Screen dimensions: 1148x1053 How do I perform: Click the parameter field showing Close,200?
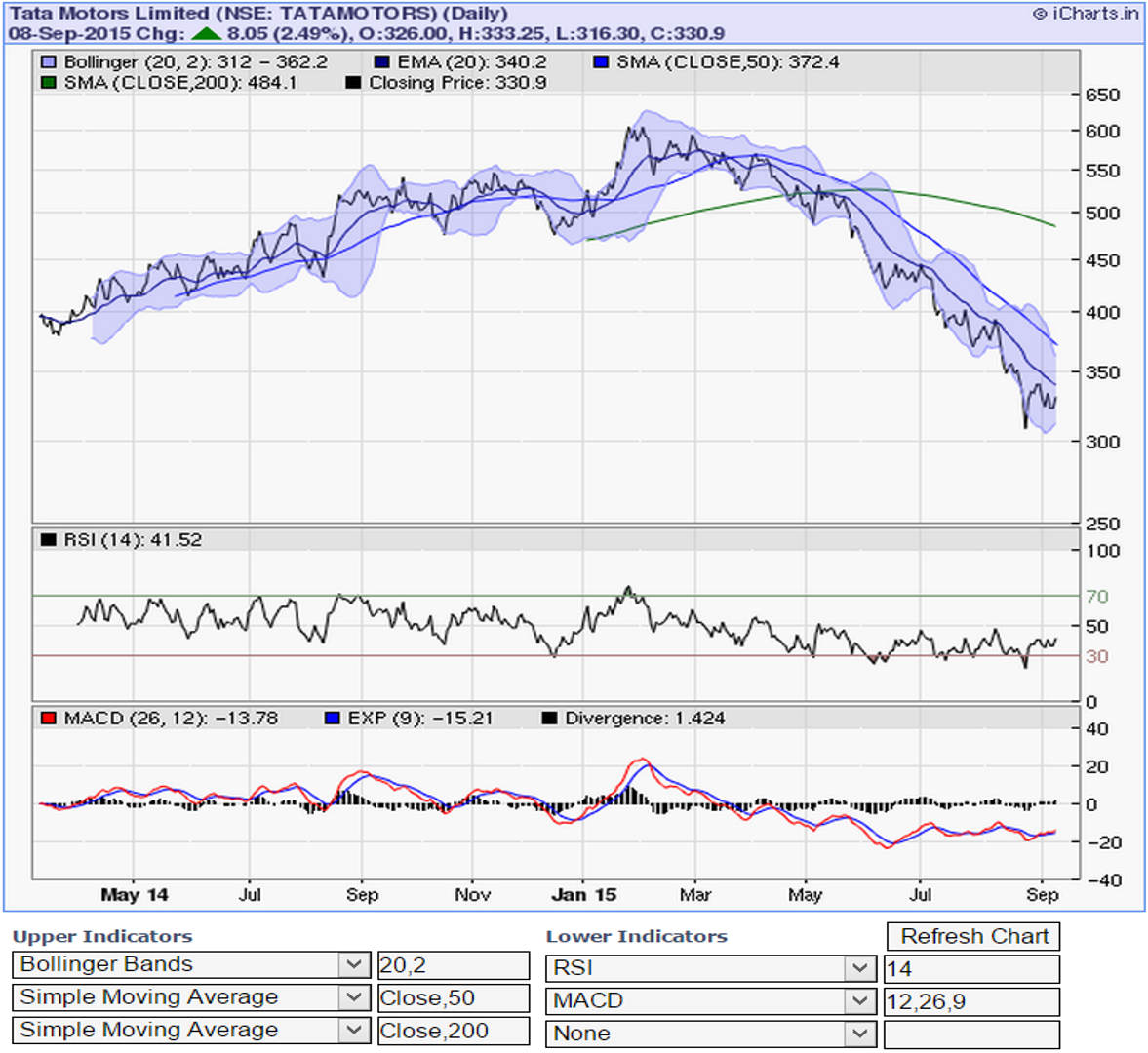click(x=454, y=1031)
